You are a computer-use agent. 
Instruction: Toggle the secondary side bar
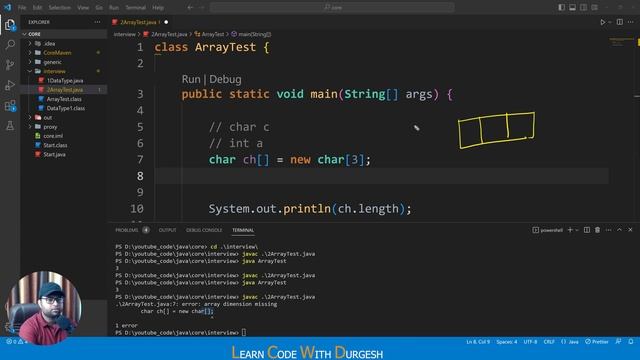pyautogui.click(x=584, y=7)
